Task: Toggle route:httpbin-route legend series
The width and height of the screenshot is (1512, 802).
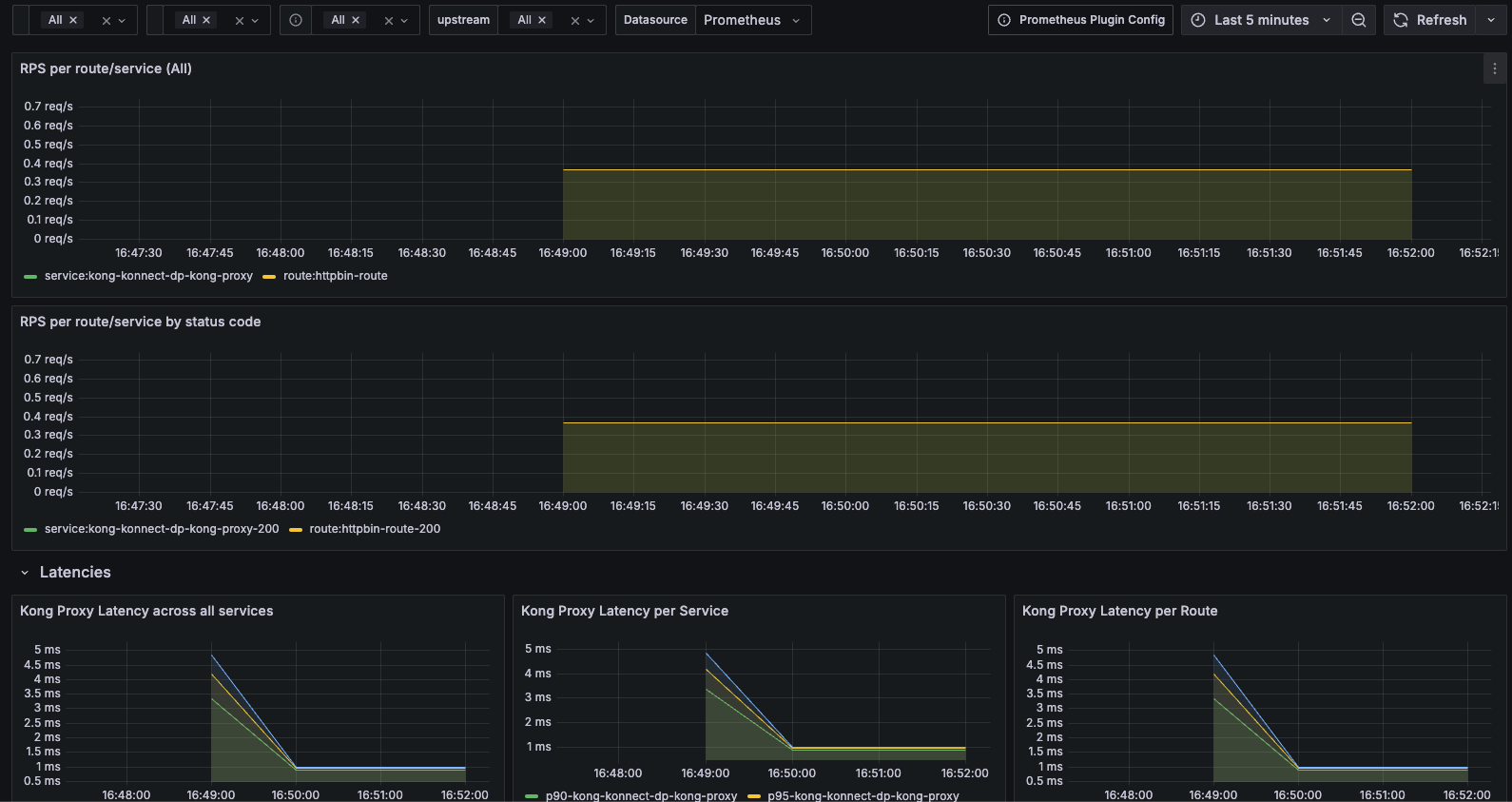Action: pos(336,276)
